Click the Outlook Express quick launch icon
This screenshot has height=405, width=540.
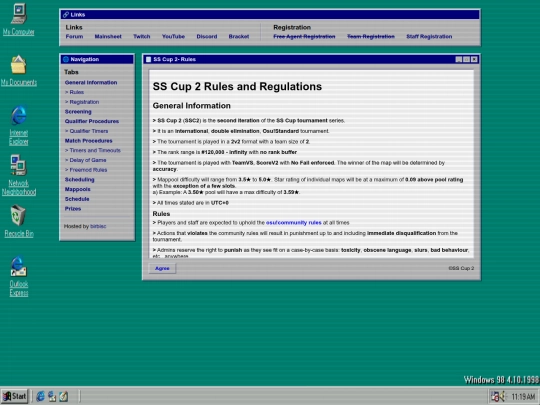(x=52, y=396)
